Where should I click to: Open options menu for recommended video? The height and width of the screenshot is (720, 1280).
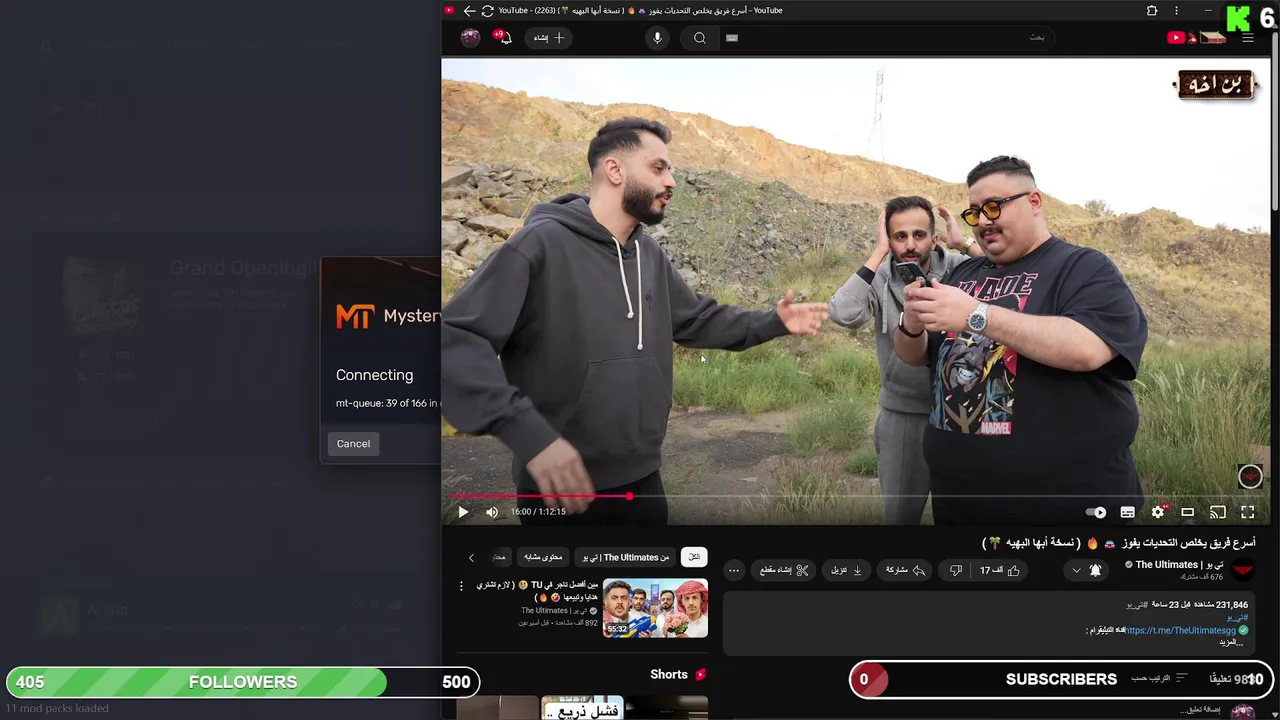coord(461,586)
